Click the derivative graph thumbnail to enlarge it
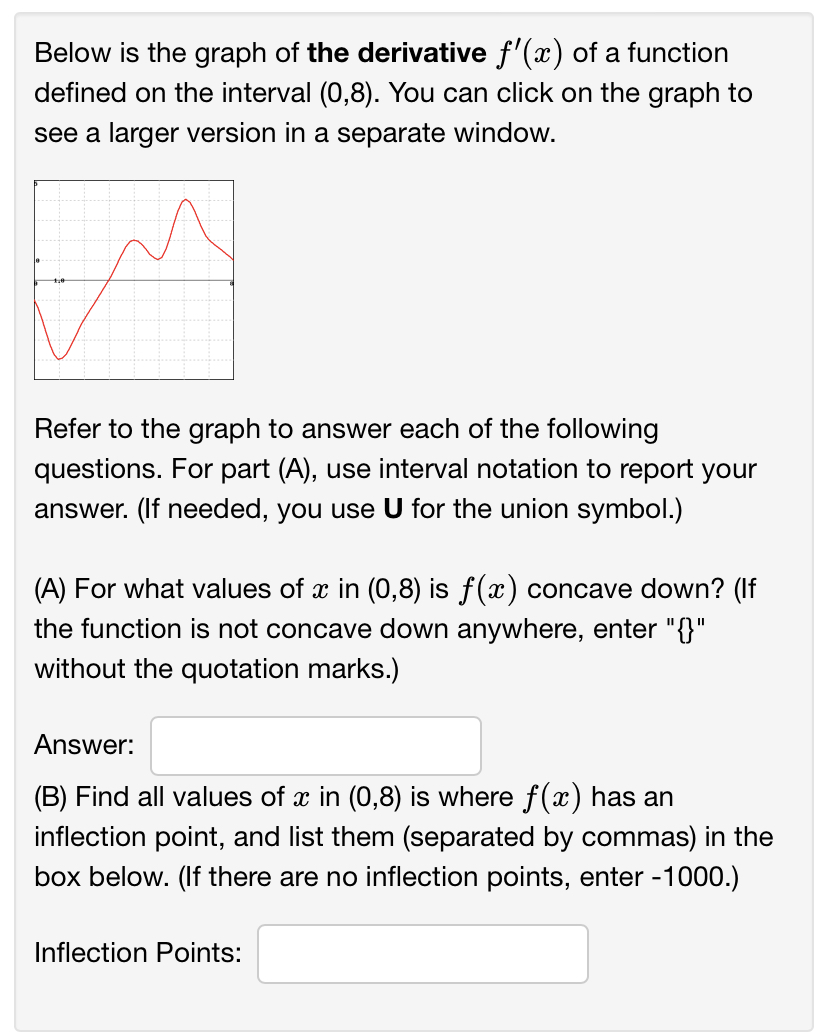The image size is (828, 1033). tap(134, 280)
